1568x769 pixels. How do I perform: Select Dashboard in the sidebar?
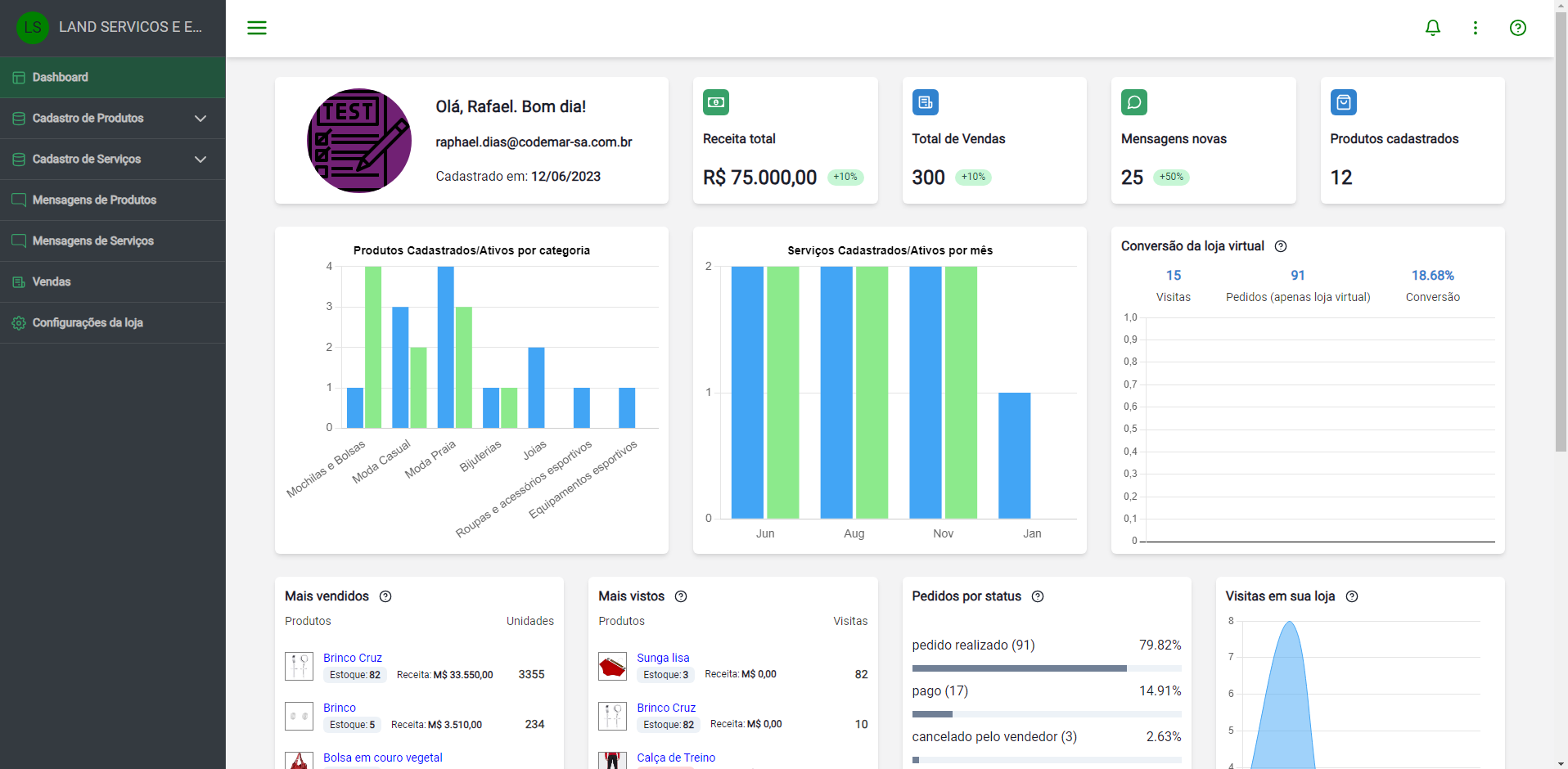point(60,77)
